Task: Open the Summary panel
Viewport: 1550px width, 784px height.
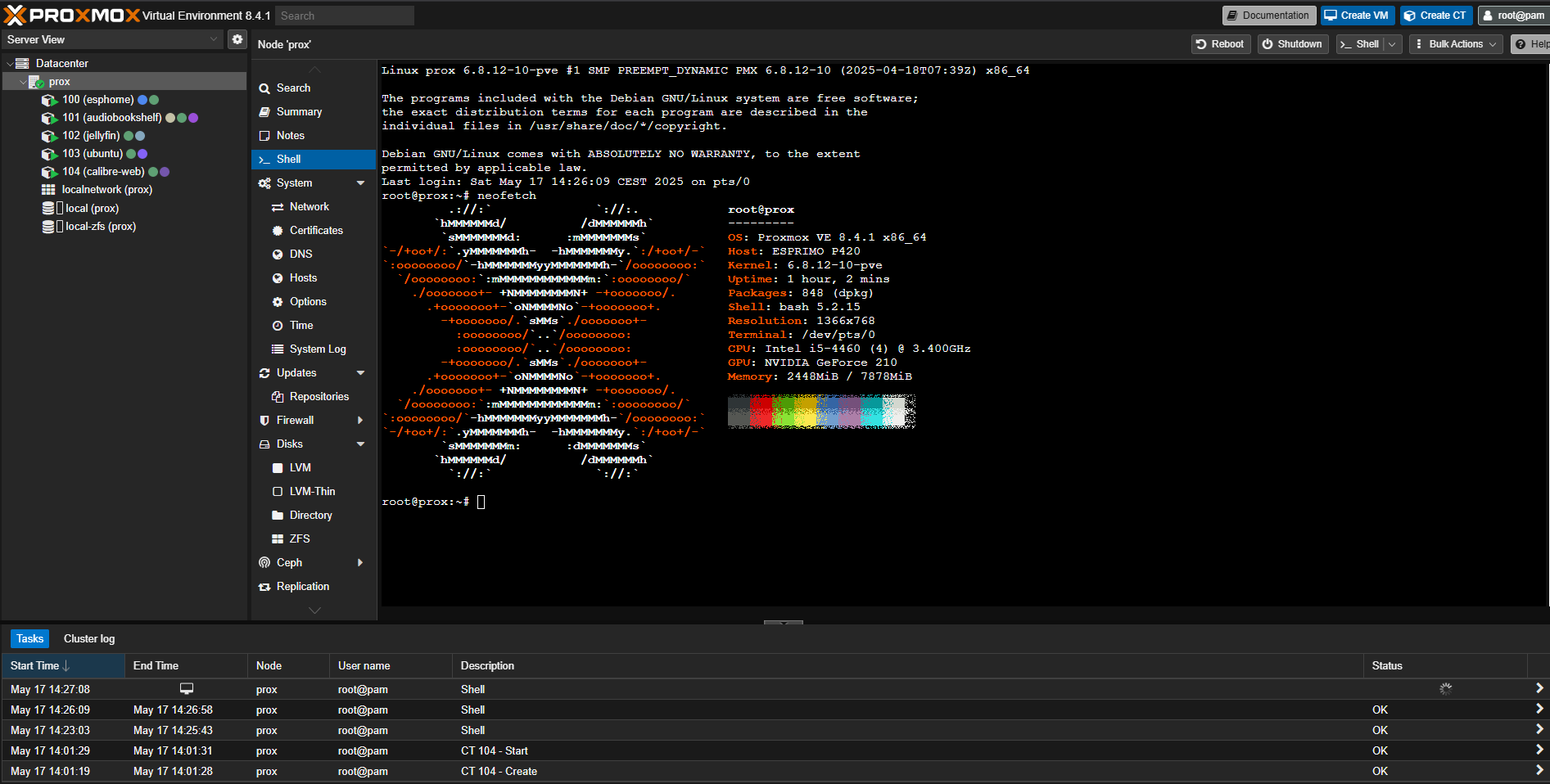Action: click(x=299, y=112)
